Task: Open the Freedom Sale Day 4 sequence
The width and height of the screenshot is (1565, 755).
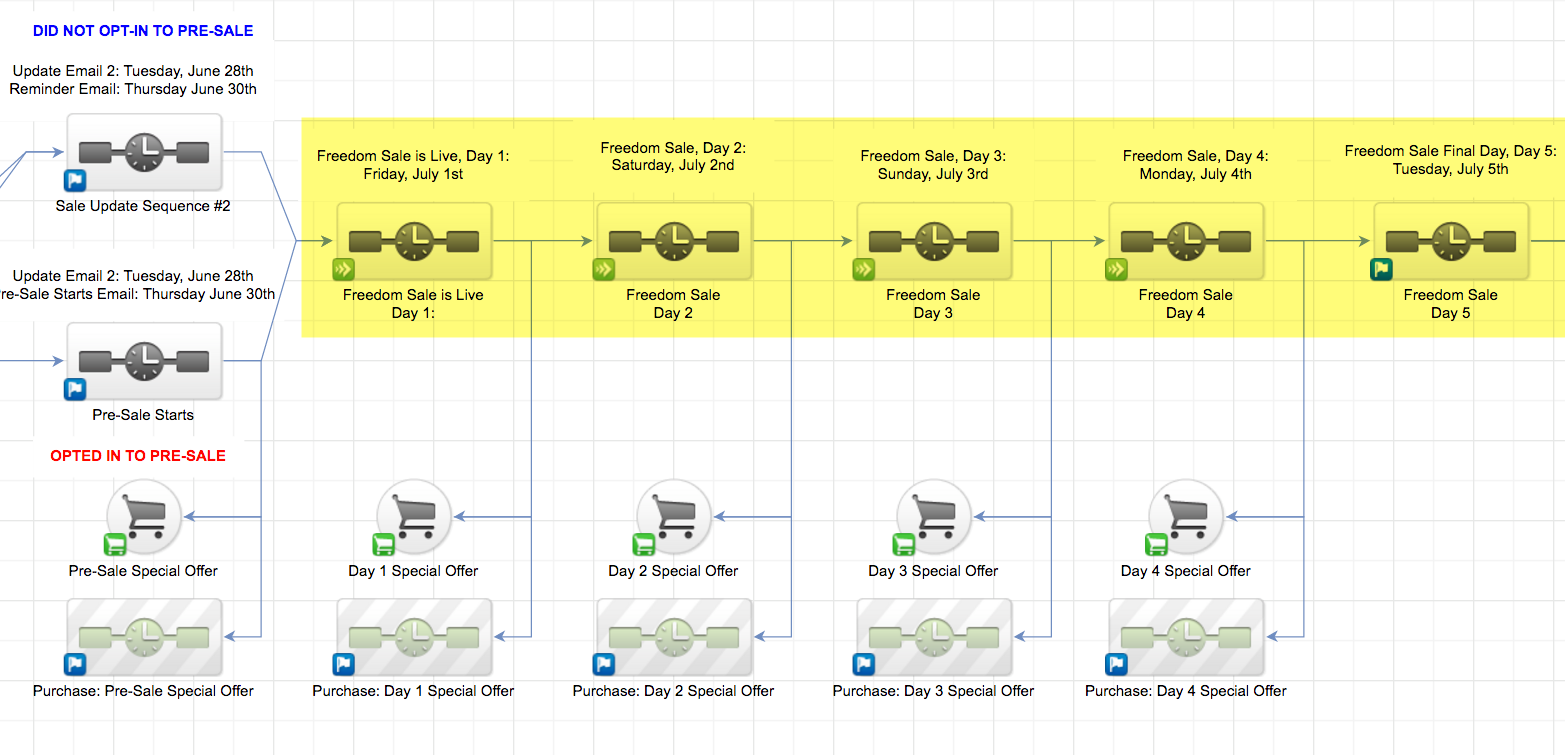Action: 1186,242
